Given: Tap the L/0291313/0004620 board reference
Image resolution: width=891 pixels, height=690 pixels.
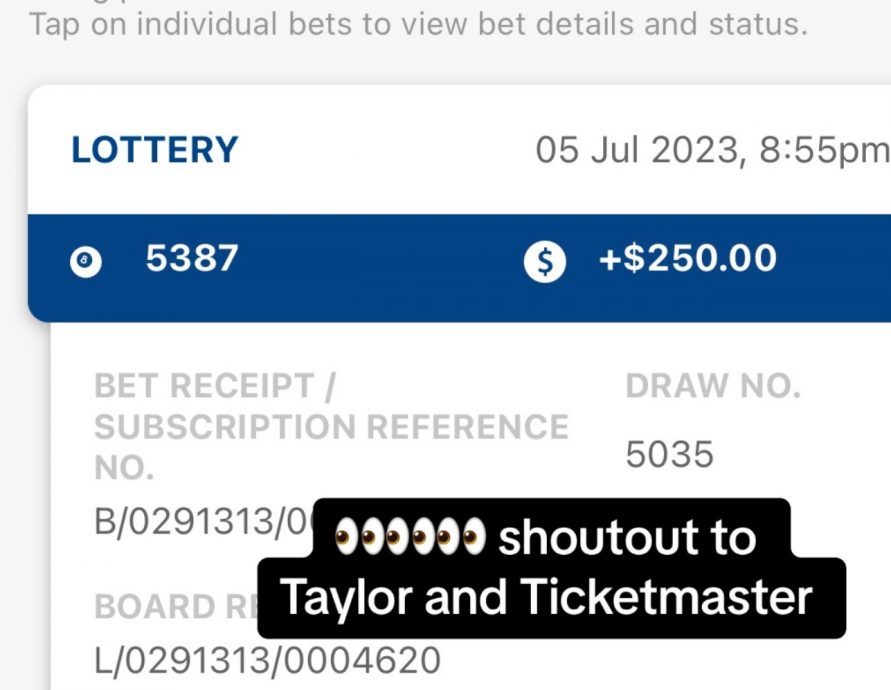Looking at the screenshot, I should pyautogui.click(x=267, y=659).
